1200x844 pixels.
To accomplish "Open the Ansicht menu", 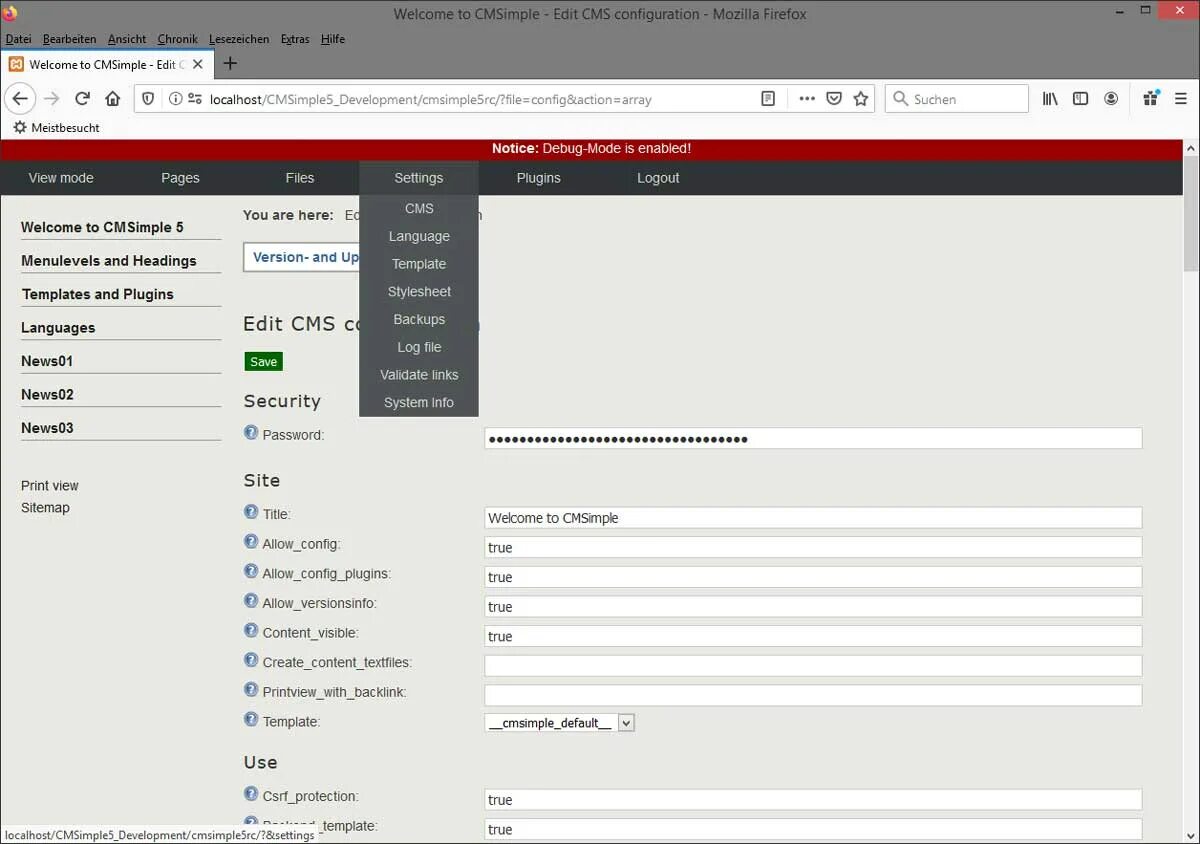I will click(x=127, y=39).
